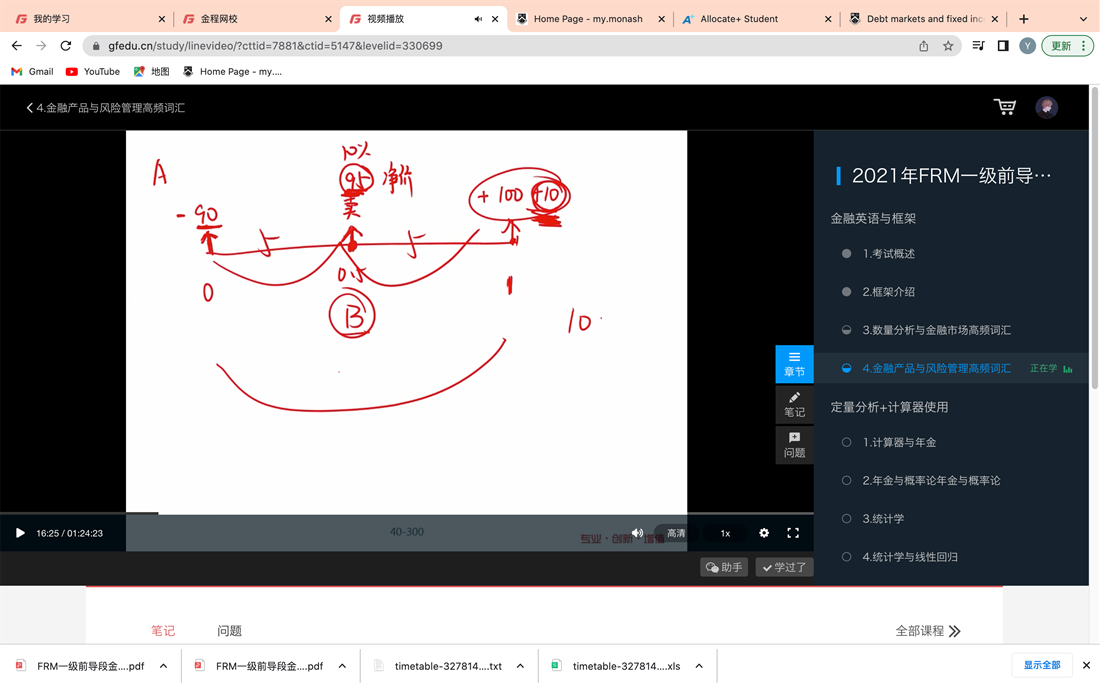The height and width of the screenshot is (687, 1100).
Task: Open the shopping cart icon
Action: pyautogui.click(x=1004, y=107)
